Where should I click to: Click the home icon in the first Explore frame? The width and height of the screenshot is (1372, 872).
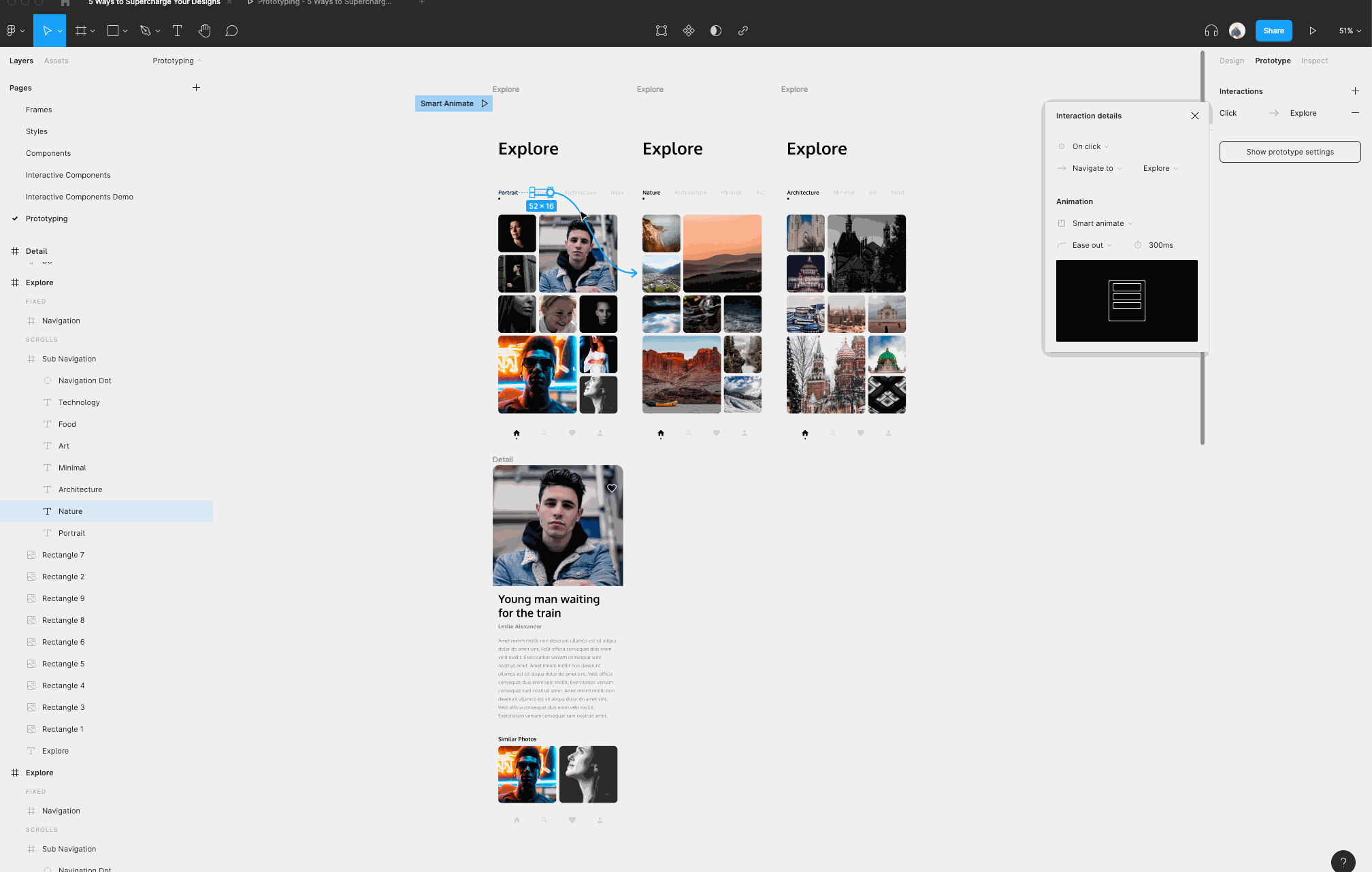coord(517,433)
